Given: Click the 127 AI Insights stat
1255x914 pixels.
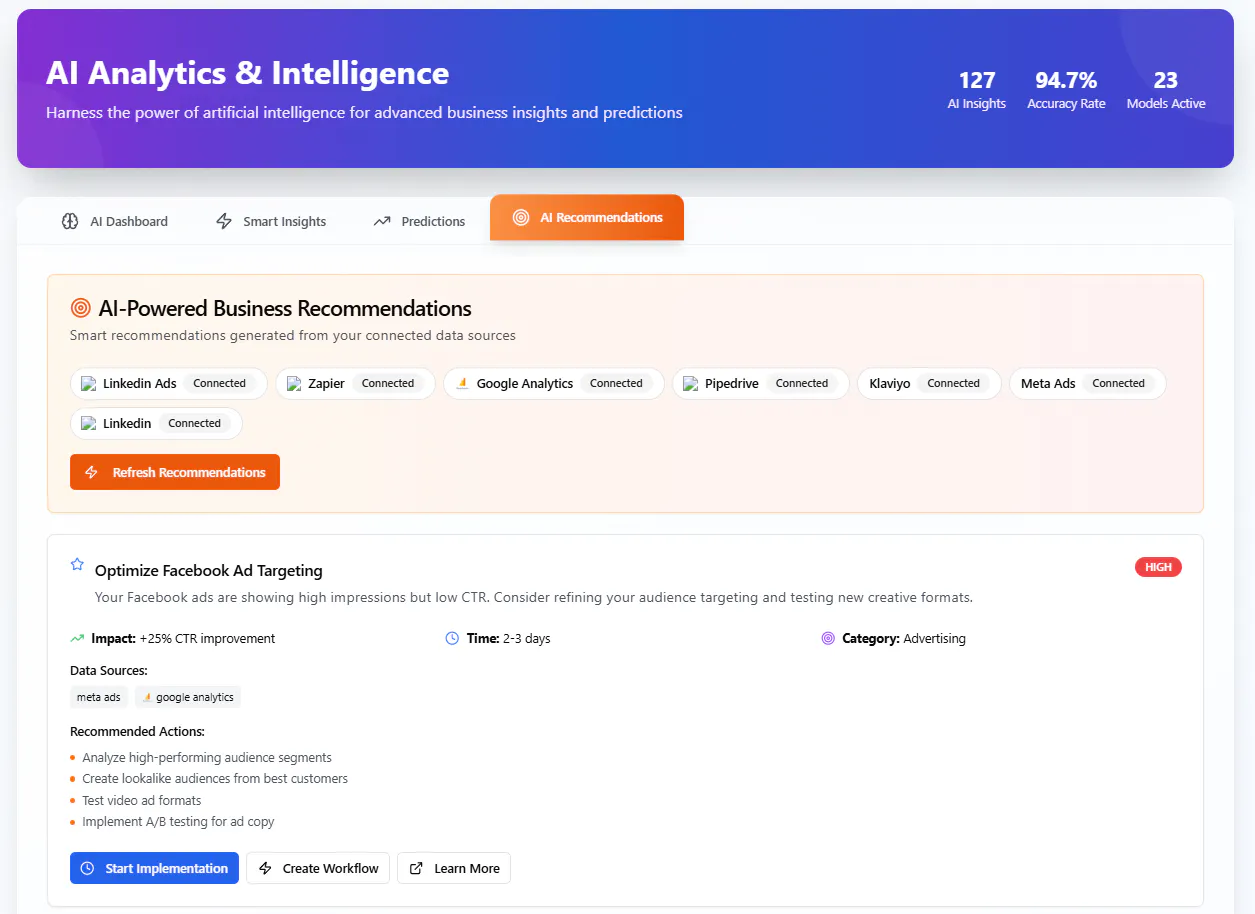Looking at the screenshot, I should (x=977, y=89).
